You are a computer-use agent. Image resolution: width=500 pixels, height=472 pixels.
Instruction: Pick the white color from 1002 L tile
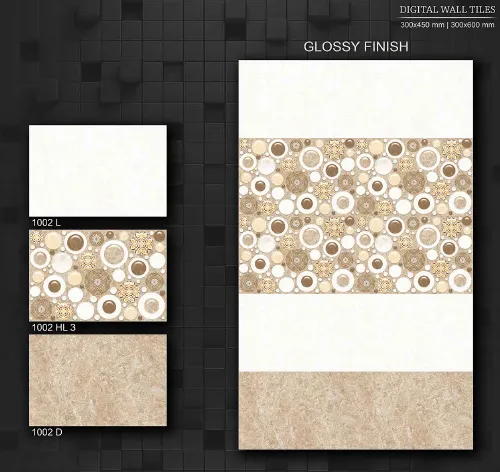98,171
